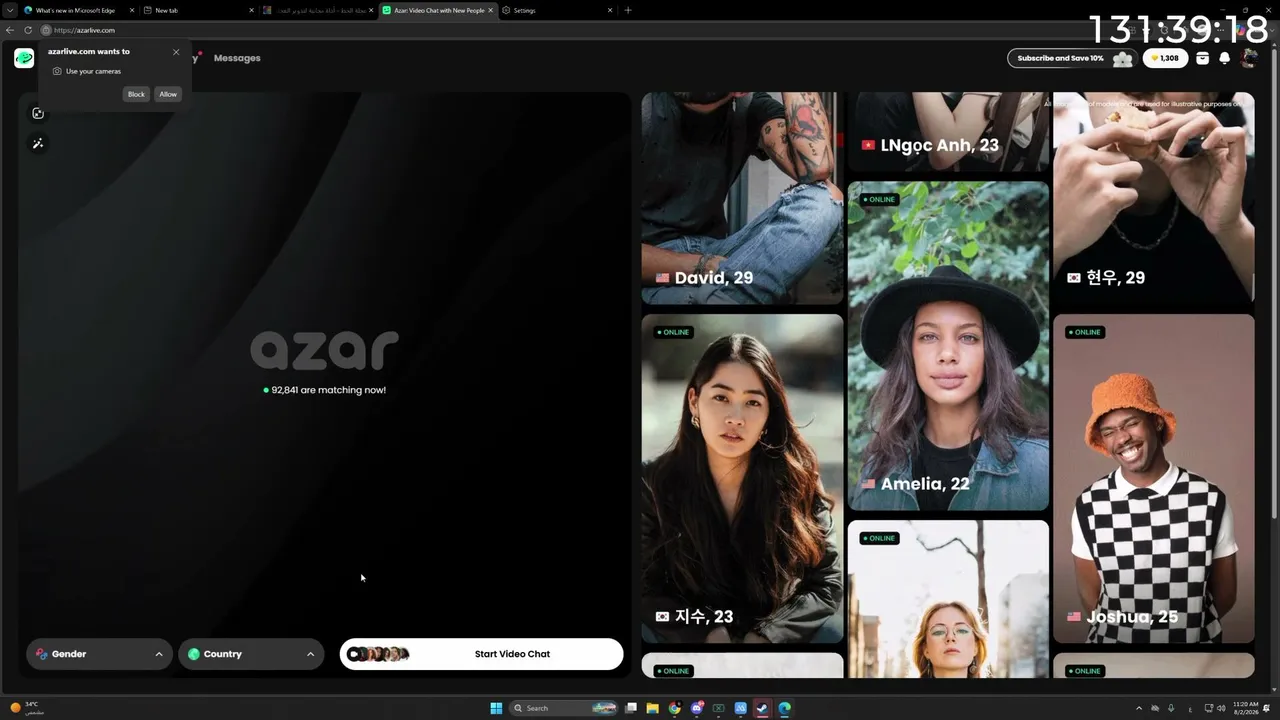Block camera access for azarlive.com
The width and height of the screenshot is (1280, 720).
pyautogui.click(x=136, y=94)
